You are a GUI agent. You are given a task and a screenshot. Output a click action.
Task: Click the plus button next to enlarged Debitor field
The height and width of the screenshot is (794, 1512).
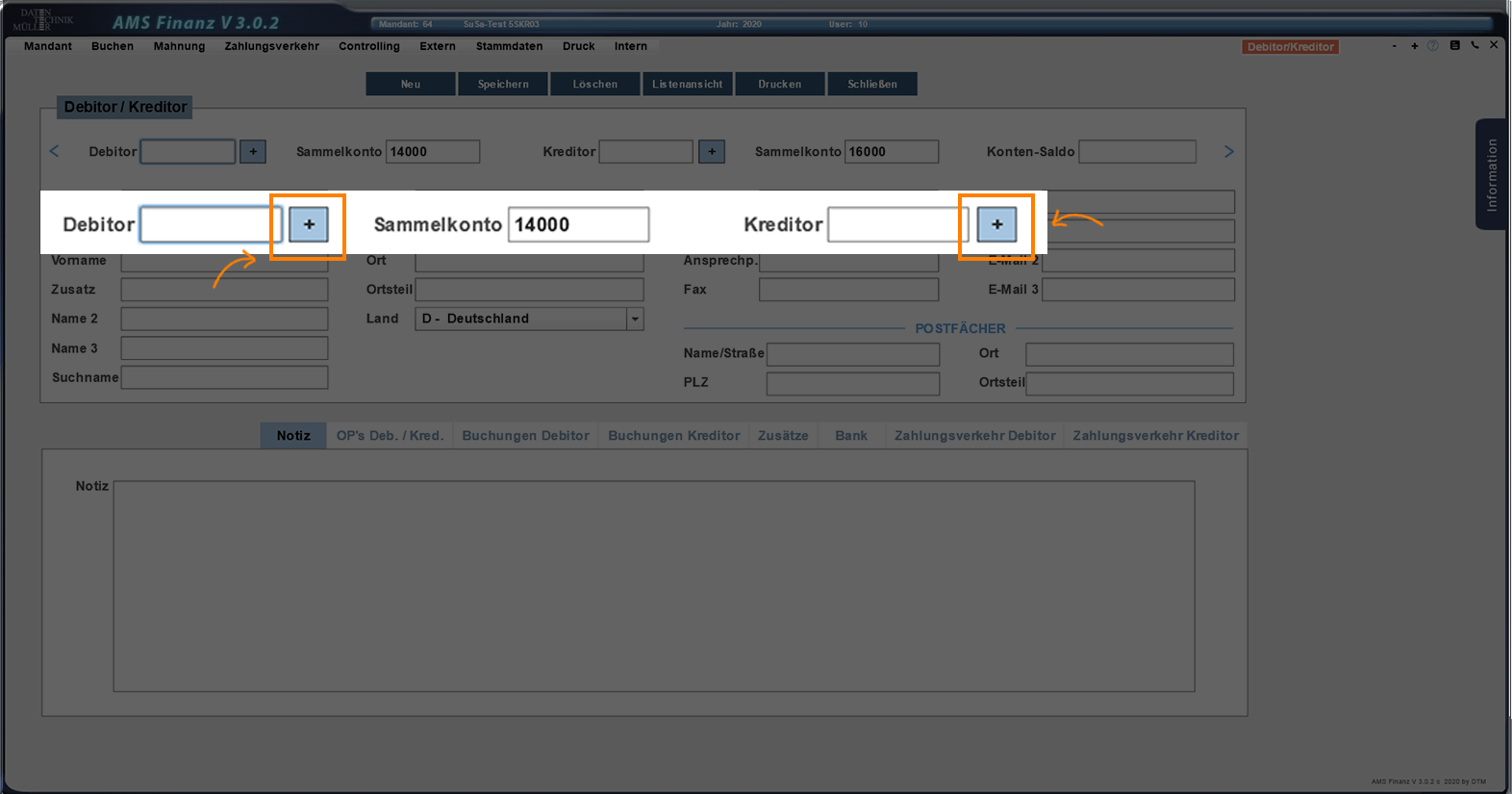pyautogui.click(x=309, y=224)
